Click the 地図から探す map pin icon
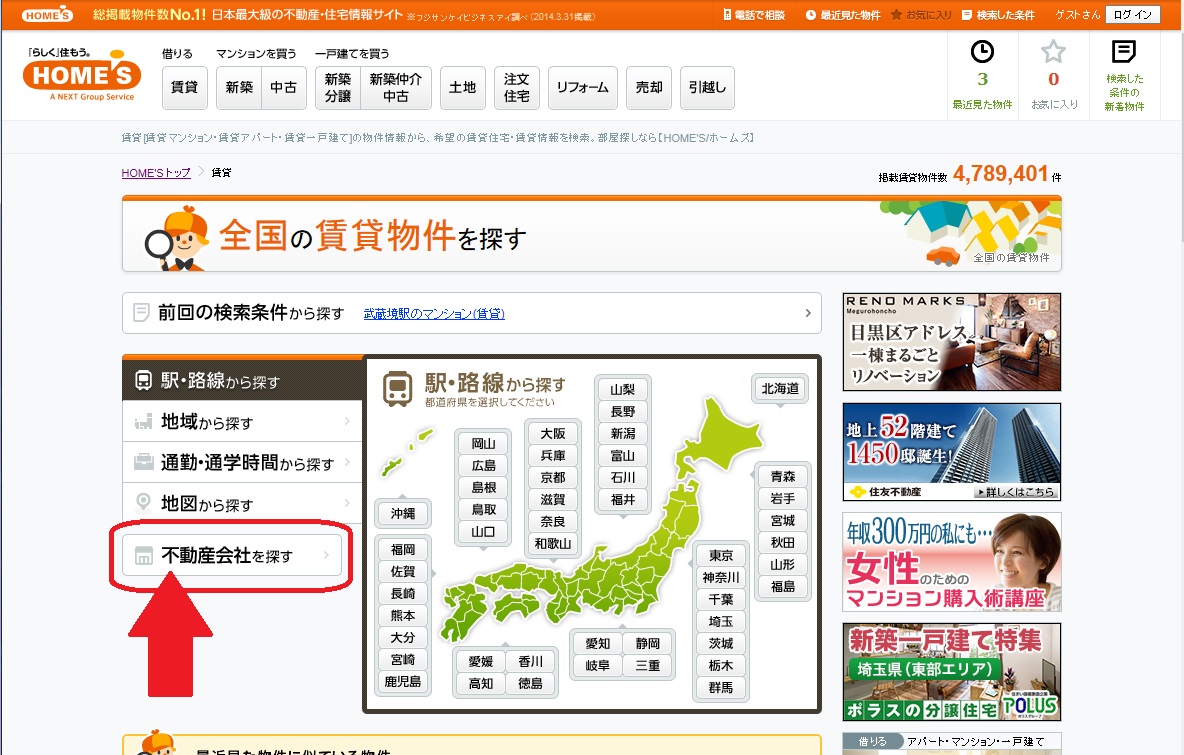This screenshot has width=1184, height=755. 143,504
